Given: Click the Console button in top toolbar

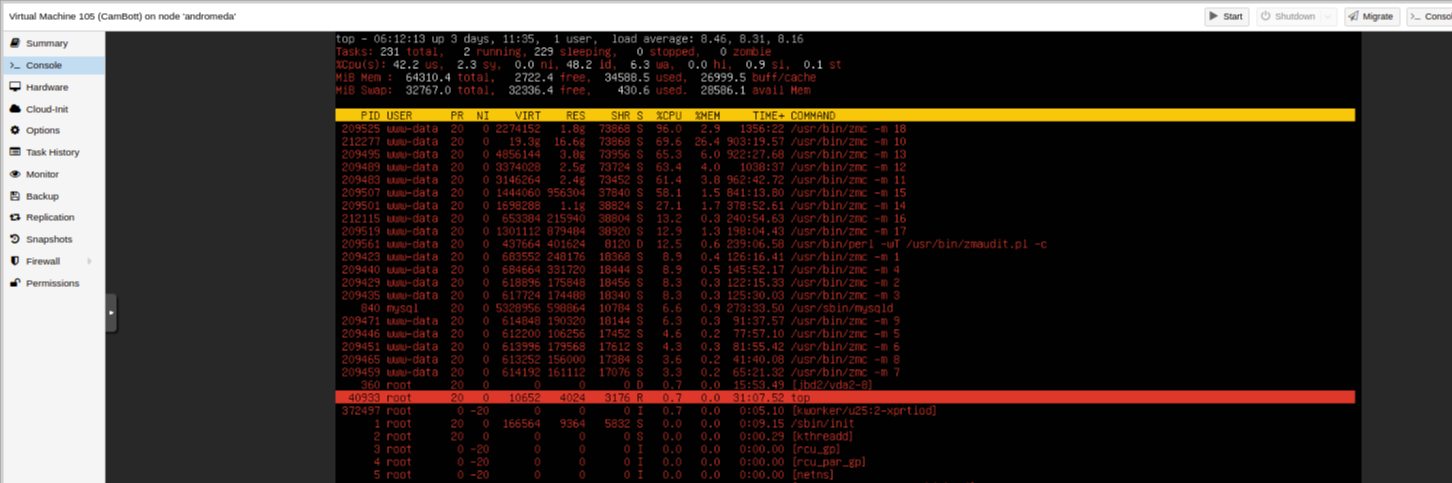Looking at the screenshot, I should (x=1430, y=16).
